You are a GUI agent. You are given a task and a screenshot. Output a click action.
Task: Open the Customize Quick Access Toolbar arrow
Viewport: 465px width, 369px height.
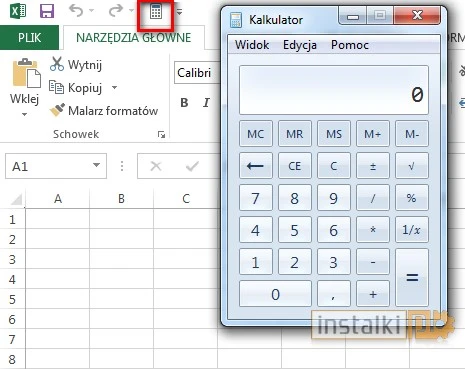[179, 12]
